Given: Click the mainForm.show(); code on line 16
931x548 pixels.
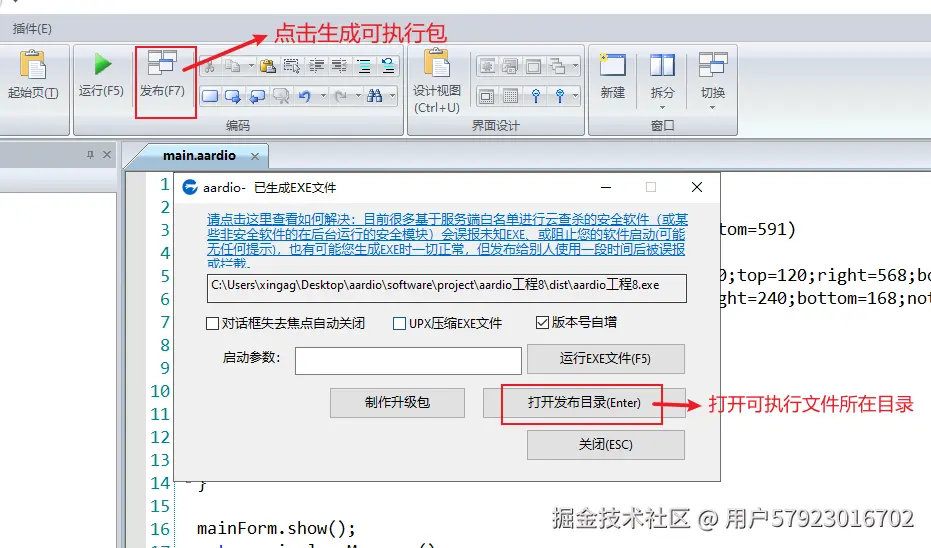Looking at the screenshot, I should (276, 528).
